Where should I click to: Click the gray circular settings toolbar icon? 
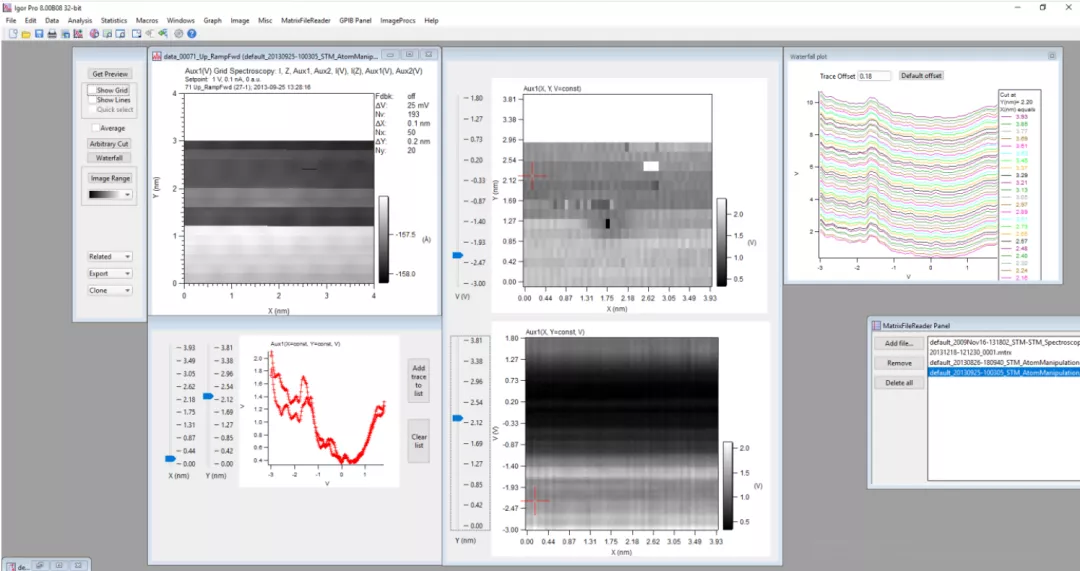click(x=178, y=33)
